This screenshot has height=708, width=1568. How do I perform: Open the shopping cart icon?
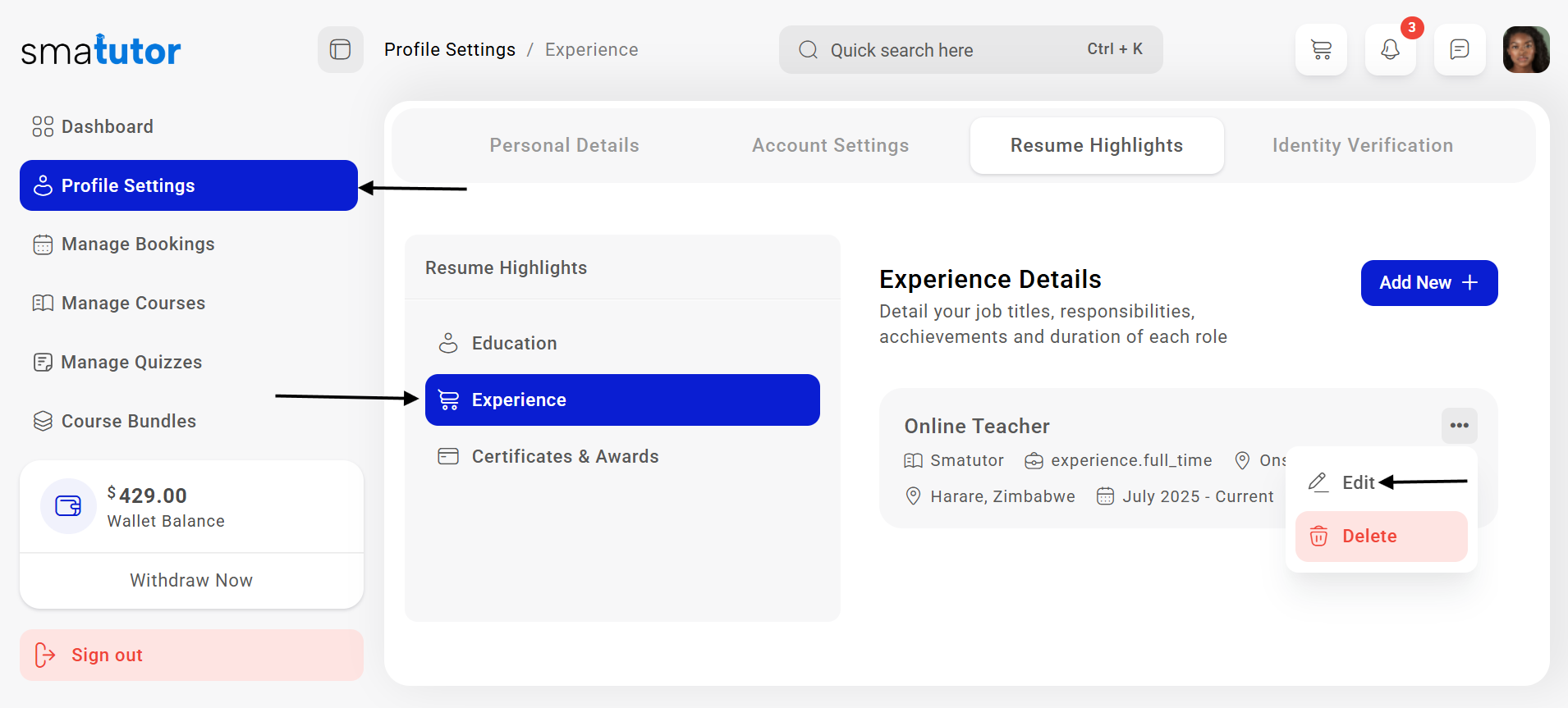click(x=1321, y=50)
